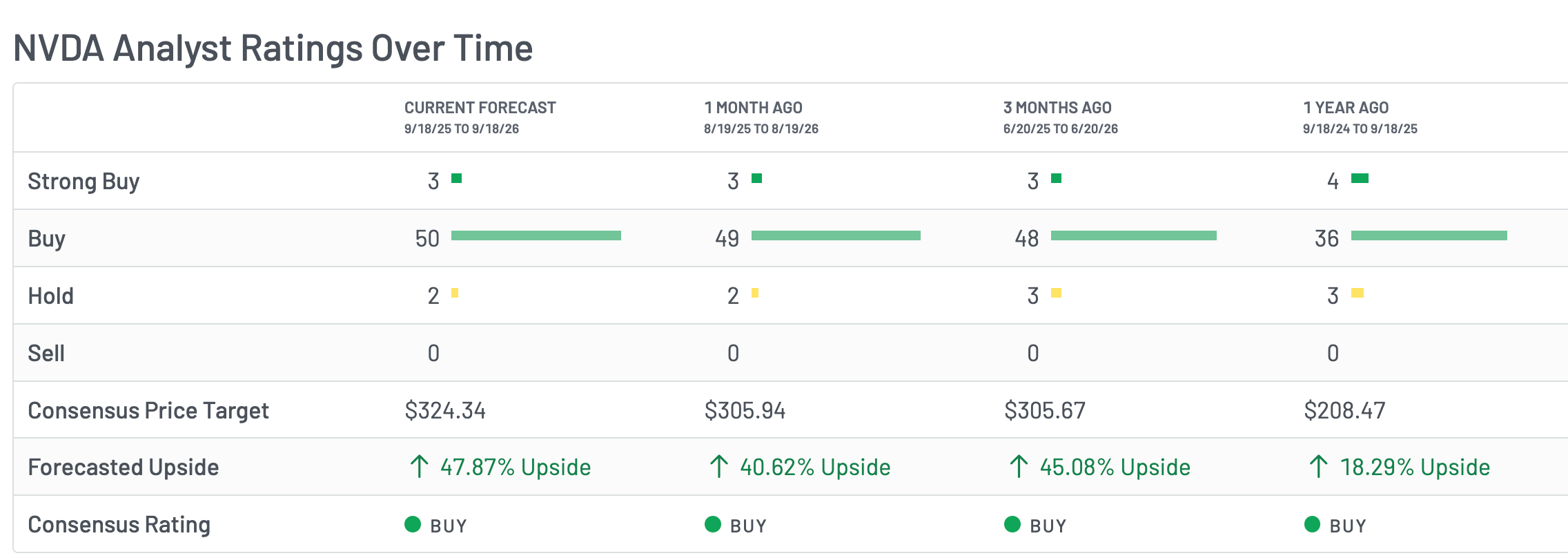This screenshot has width=1568, height=558.
Task: Click the Strong Buy count 3 under Current Forecast
Action: coord(433,181)
